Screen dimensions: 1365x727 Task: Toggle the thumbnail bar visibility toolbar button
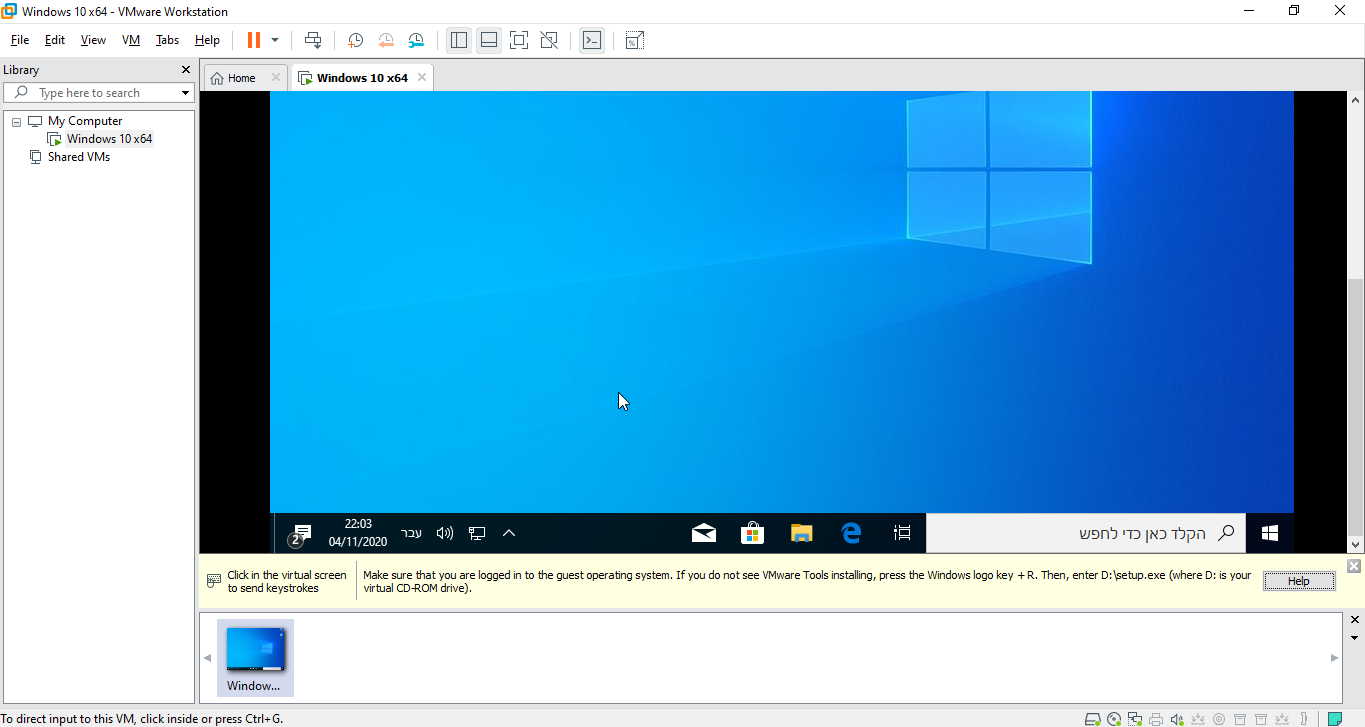489,40
